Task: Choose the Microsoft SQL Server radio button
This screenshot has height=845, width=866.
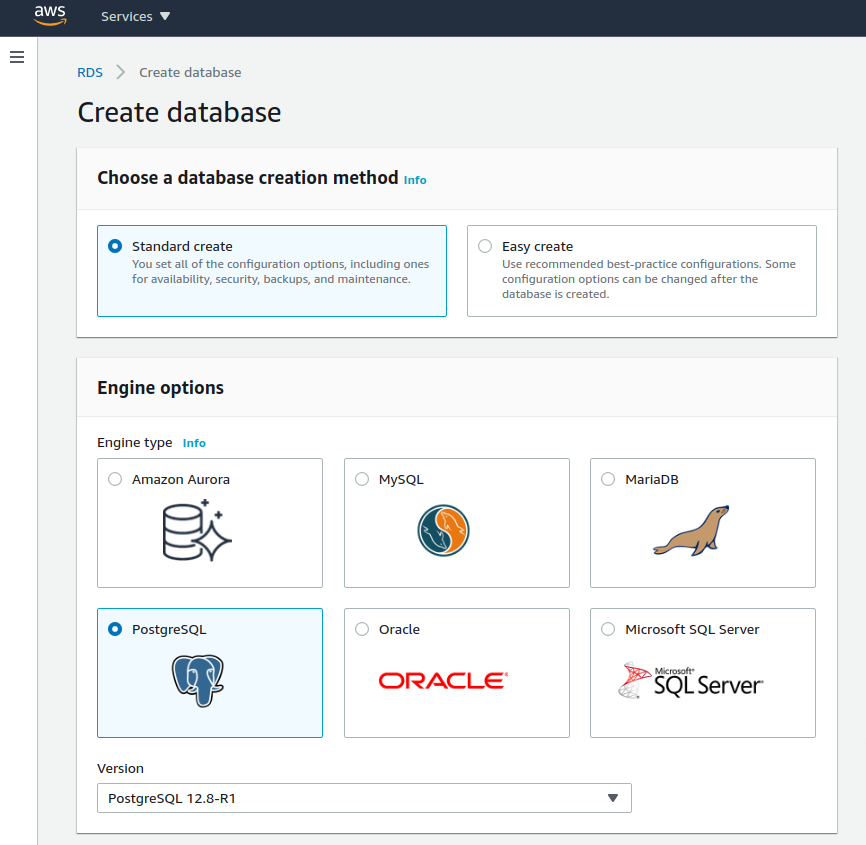Action: pyautogui.click(x=608, y=629)
